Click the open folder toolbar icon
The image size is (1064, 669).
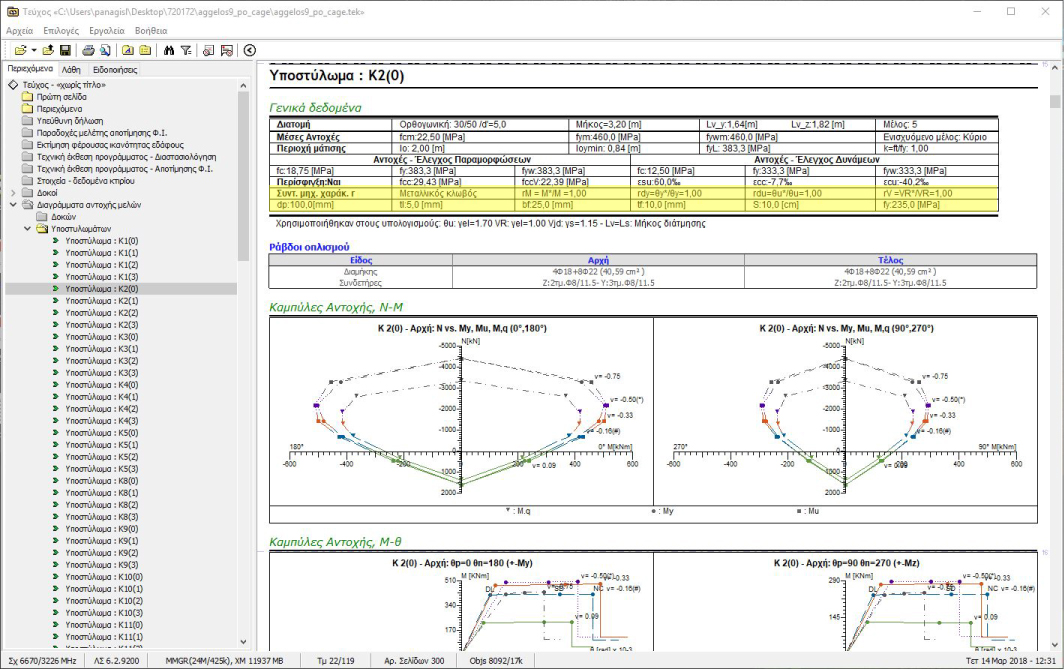click(x=20, y=50)
